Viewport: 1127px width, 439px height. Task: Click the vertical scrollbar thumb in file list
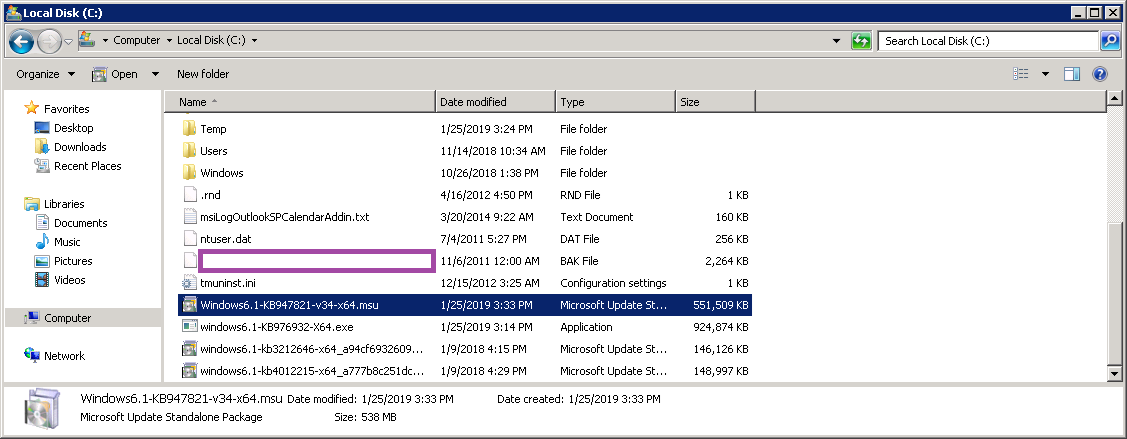pos(1114,293)
